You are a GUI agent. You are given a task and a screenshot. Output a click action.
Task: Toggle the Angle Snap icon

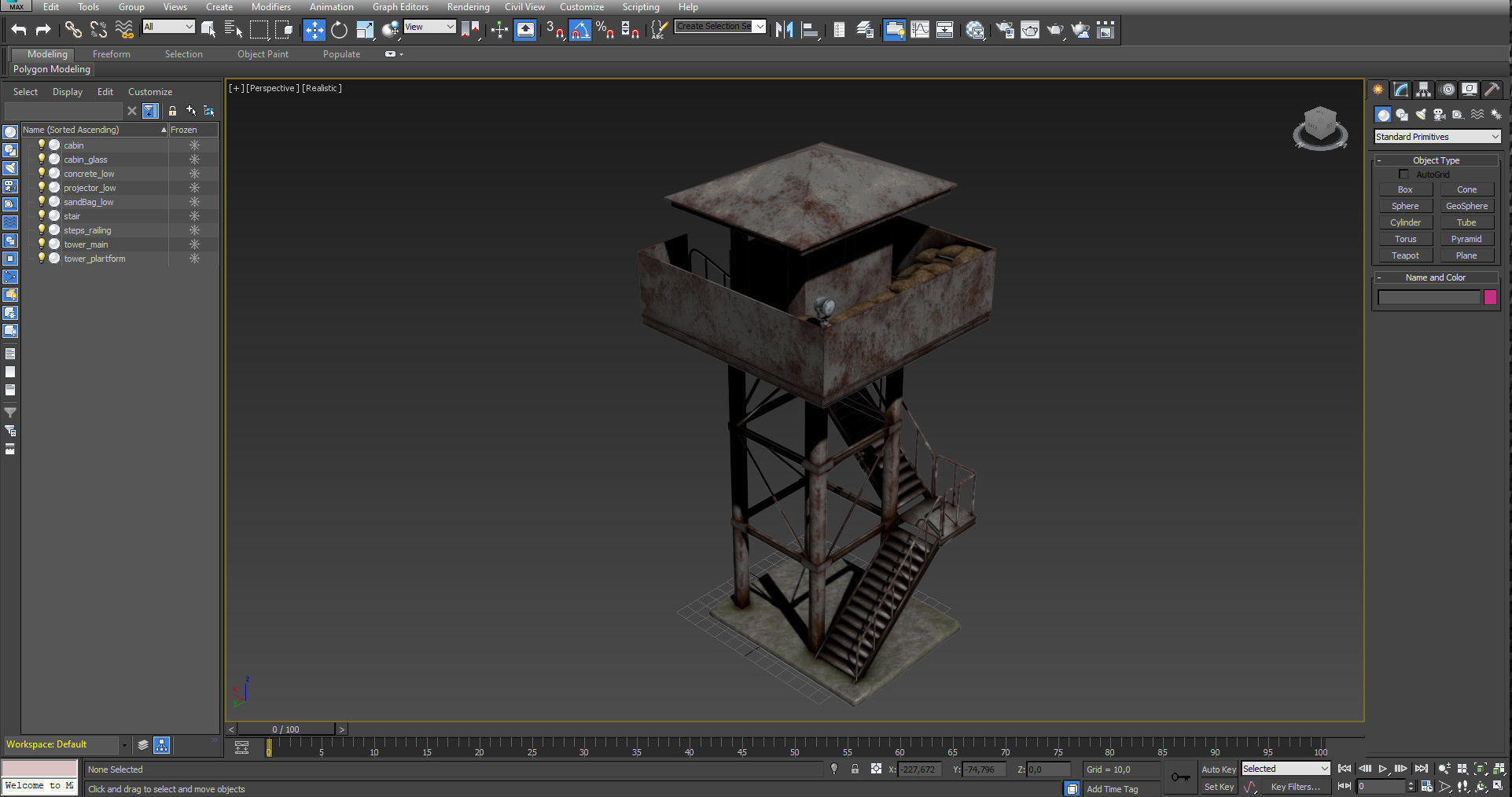pyautogui.click(x=580, y=30)
